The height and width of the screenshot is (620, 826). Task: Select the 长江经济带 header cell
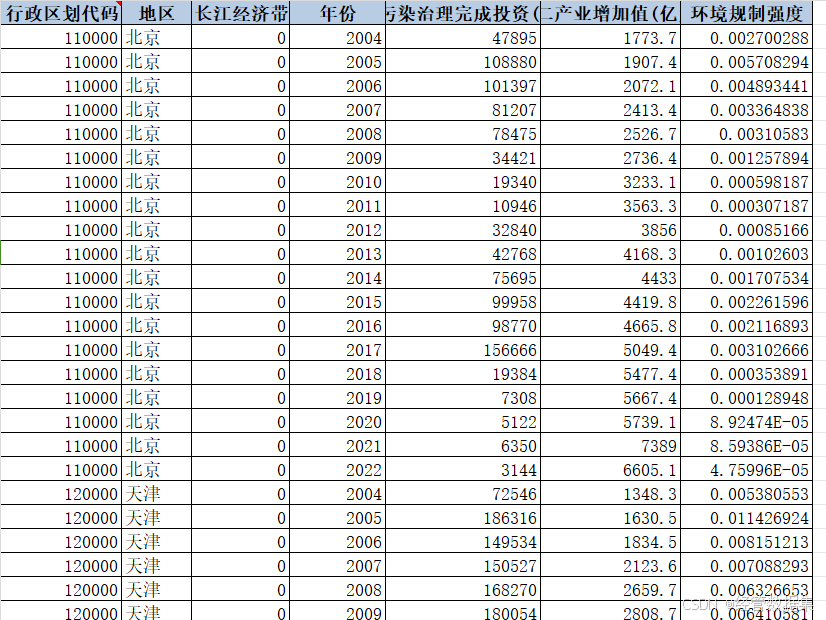point(240,13)
